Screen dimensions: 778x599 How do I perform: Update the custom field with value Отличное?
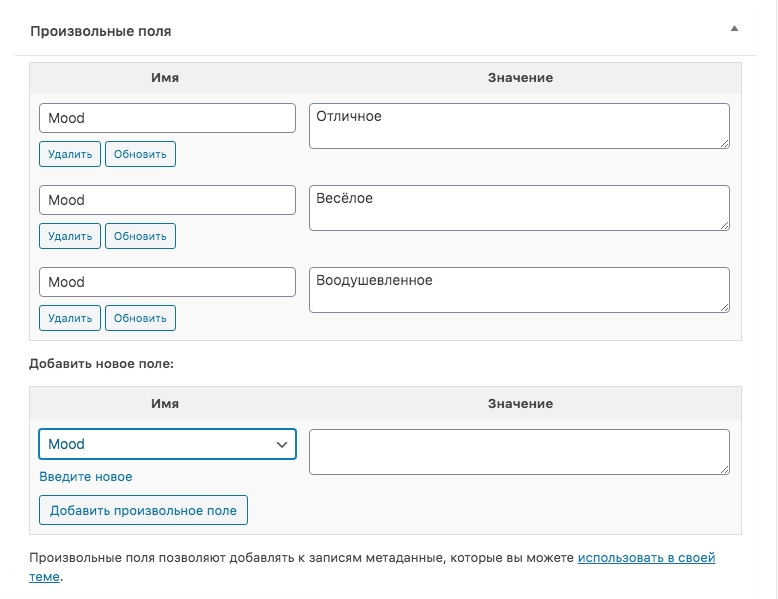[140, 154]
